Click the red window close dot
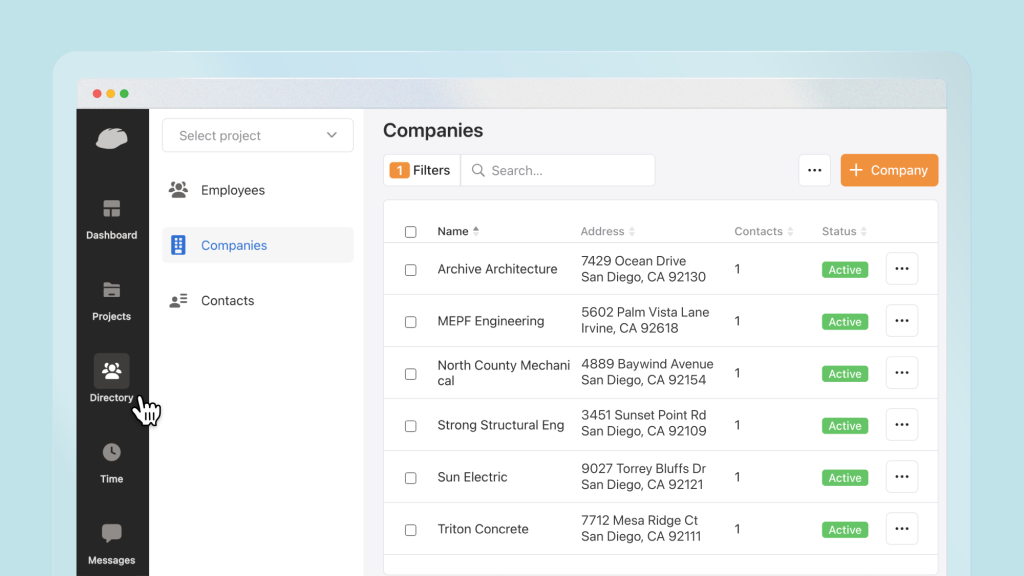 point(97,94)
